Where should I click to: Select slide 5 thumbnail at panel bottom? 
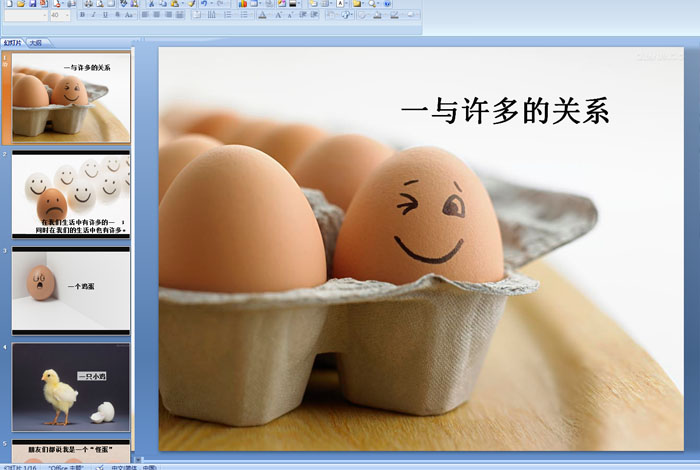(x=71, y=452)
